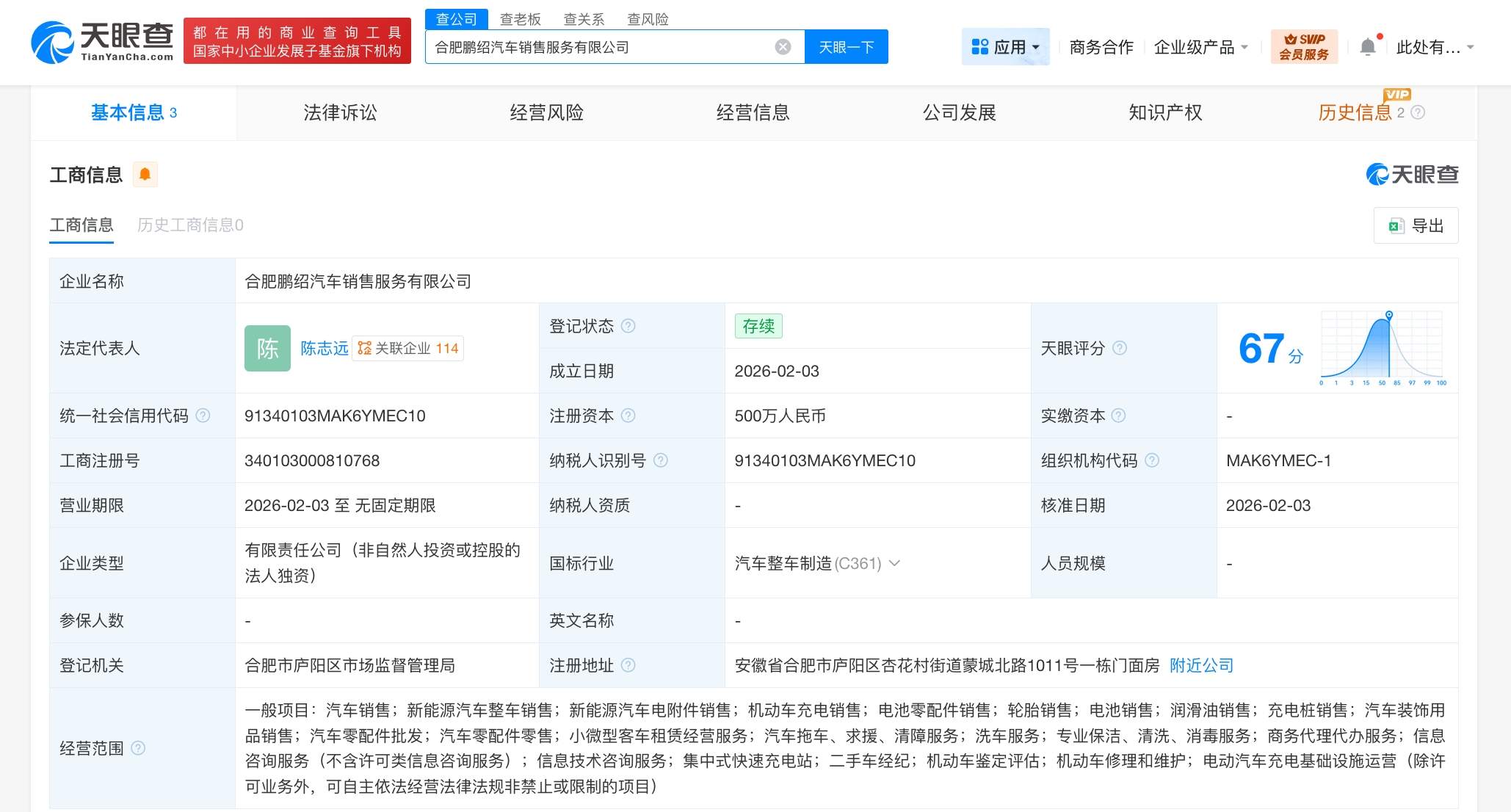This screenshot has height=812, width=1511.
Task: Click legal representative 陈志远
Action: 325,348
